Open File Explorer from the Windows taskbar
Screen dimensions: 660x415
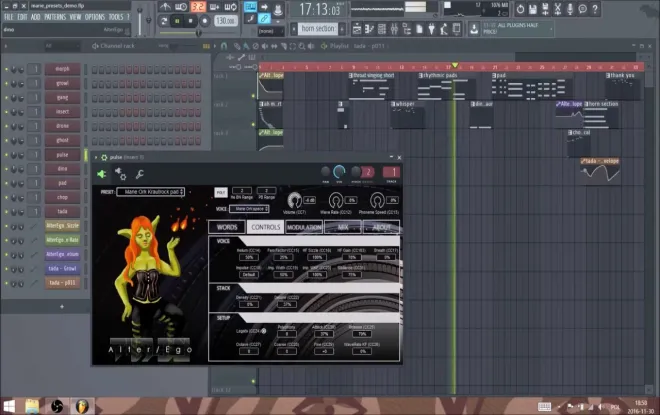click(x=32, y=406)
